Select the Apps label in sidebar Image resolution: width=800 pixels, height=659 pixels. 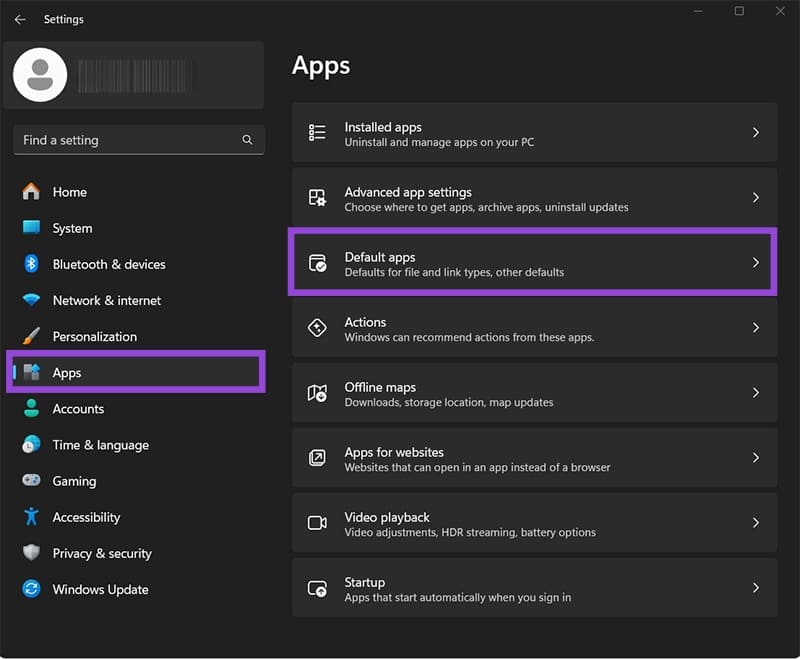coord(67,373)
